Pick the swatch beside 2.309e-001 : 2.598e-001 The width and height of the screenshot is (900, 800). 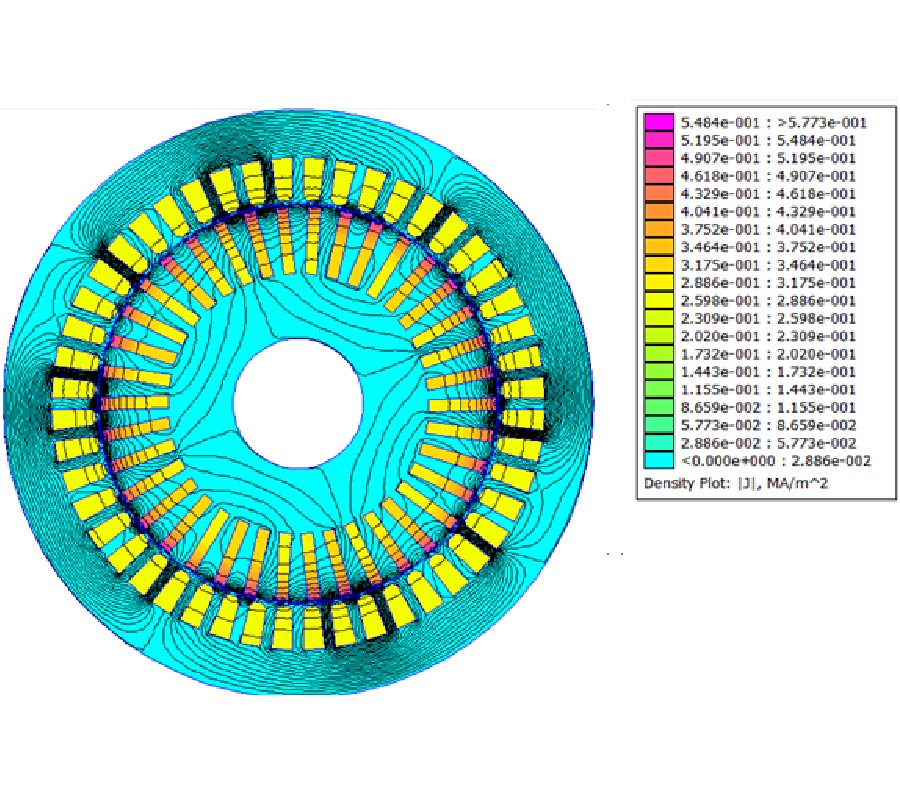pos(658,319)
